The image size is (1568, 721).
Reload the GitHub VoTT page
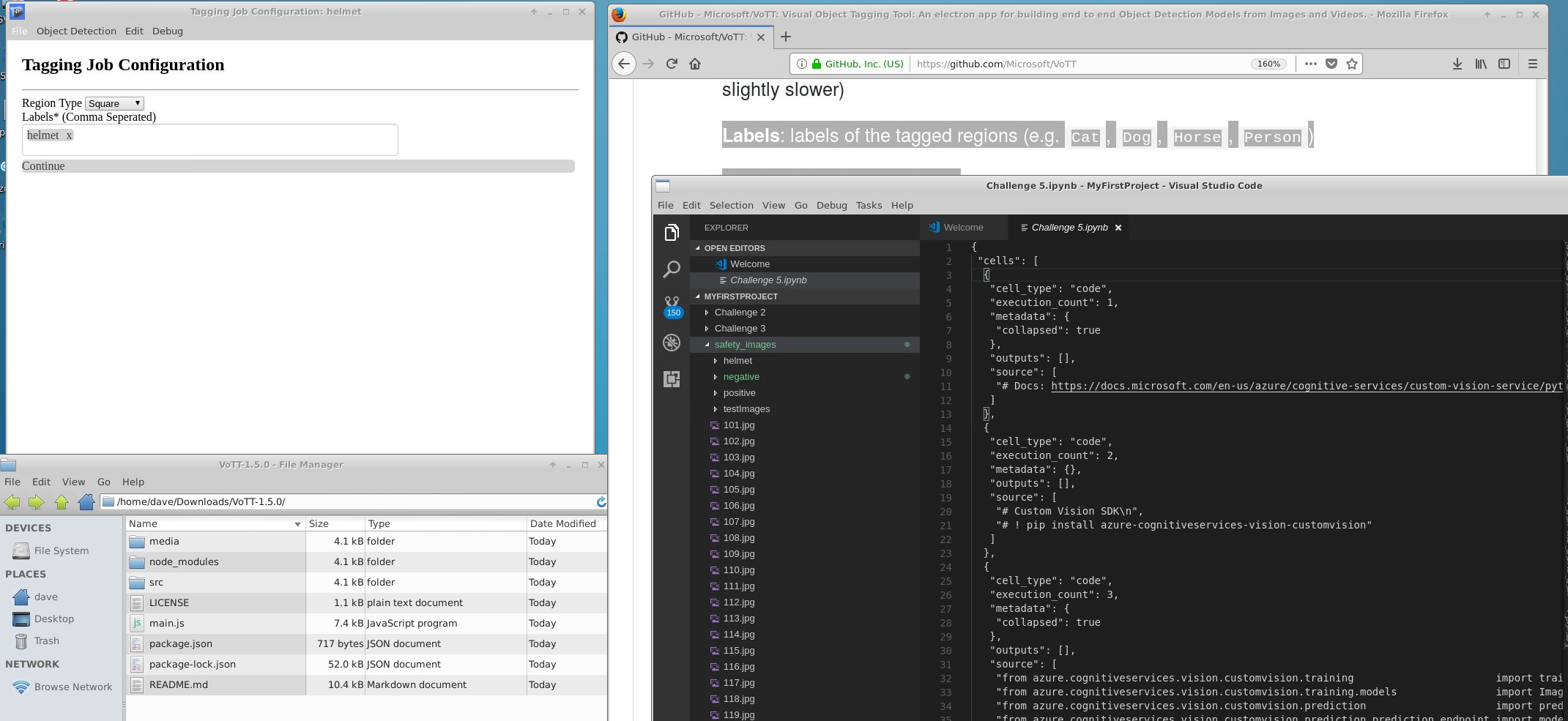point(672,64)
